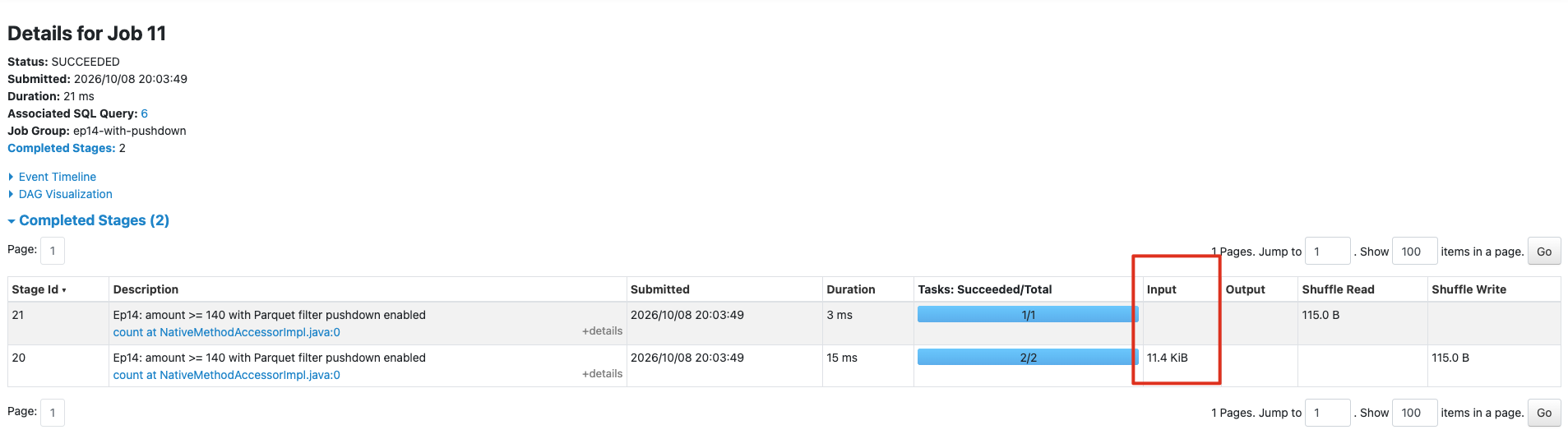The height and width of the screenshot is (439, 1568).
Task: Focus top Show items per page field
Action: (x=1414, y=252)
